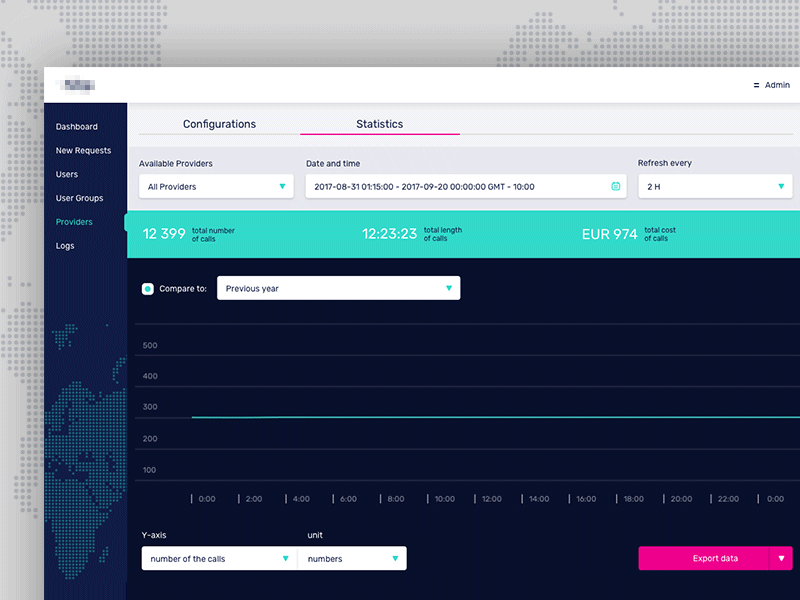Expand the unit dropdown showing numbers
800x600 pixels.
pyautogui.click(x=351, y=558)
